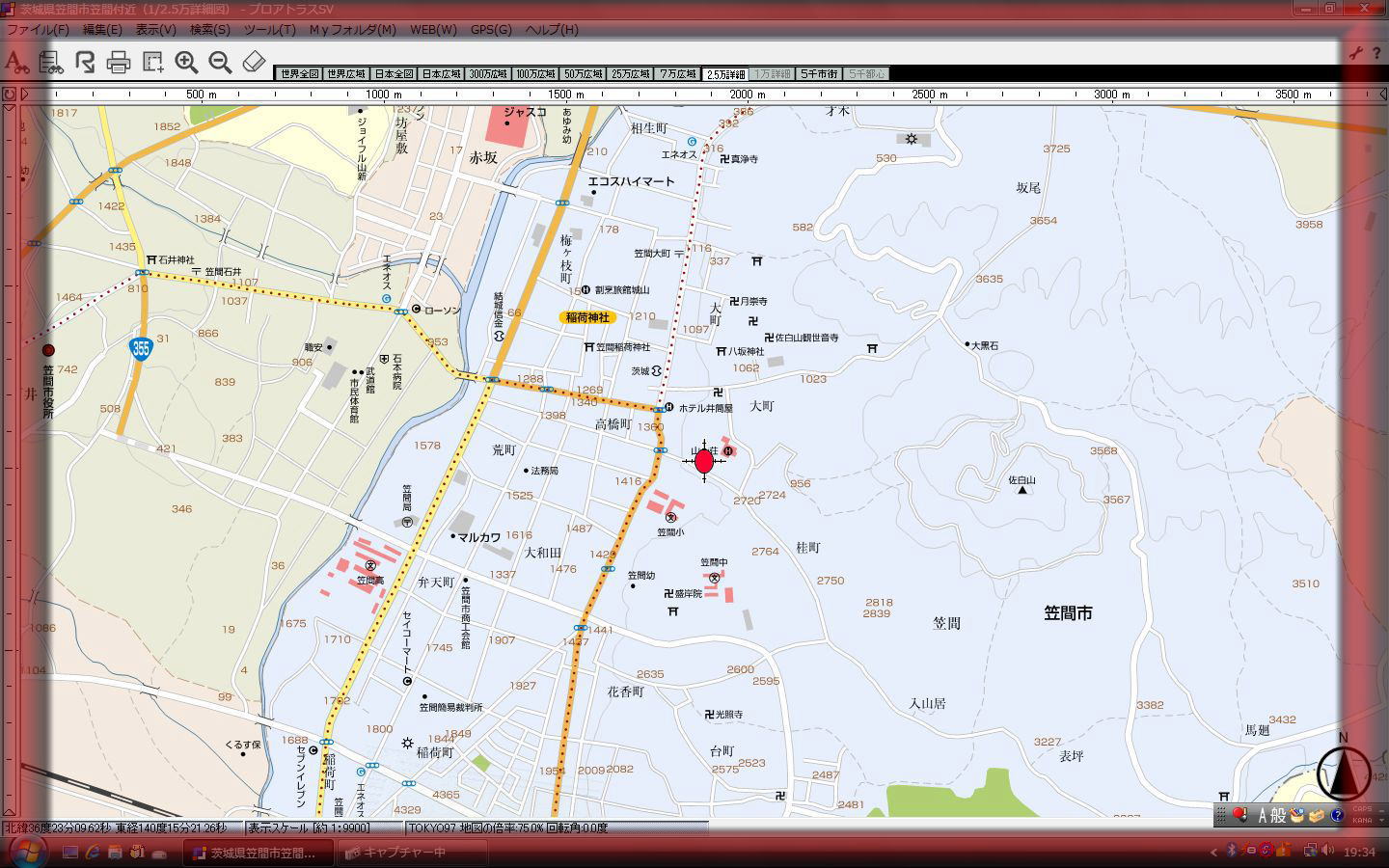This screenshot has height=868, width=1389.
Task: Click the text search 'A' binoculars icon
Action: pyautogui.click(x=16, y=63)
